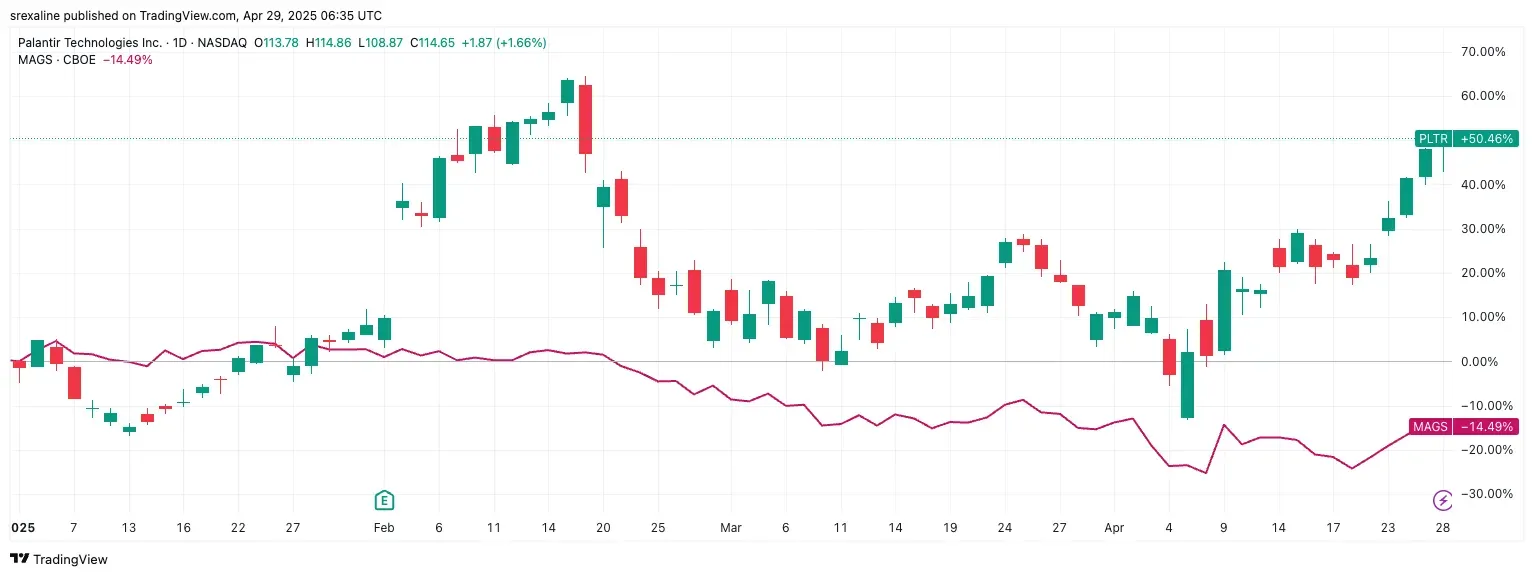1534x576 pixels.
Task: Click the open value O113.78
Action: [277, 43]
